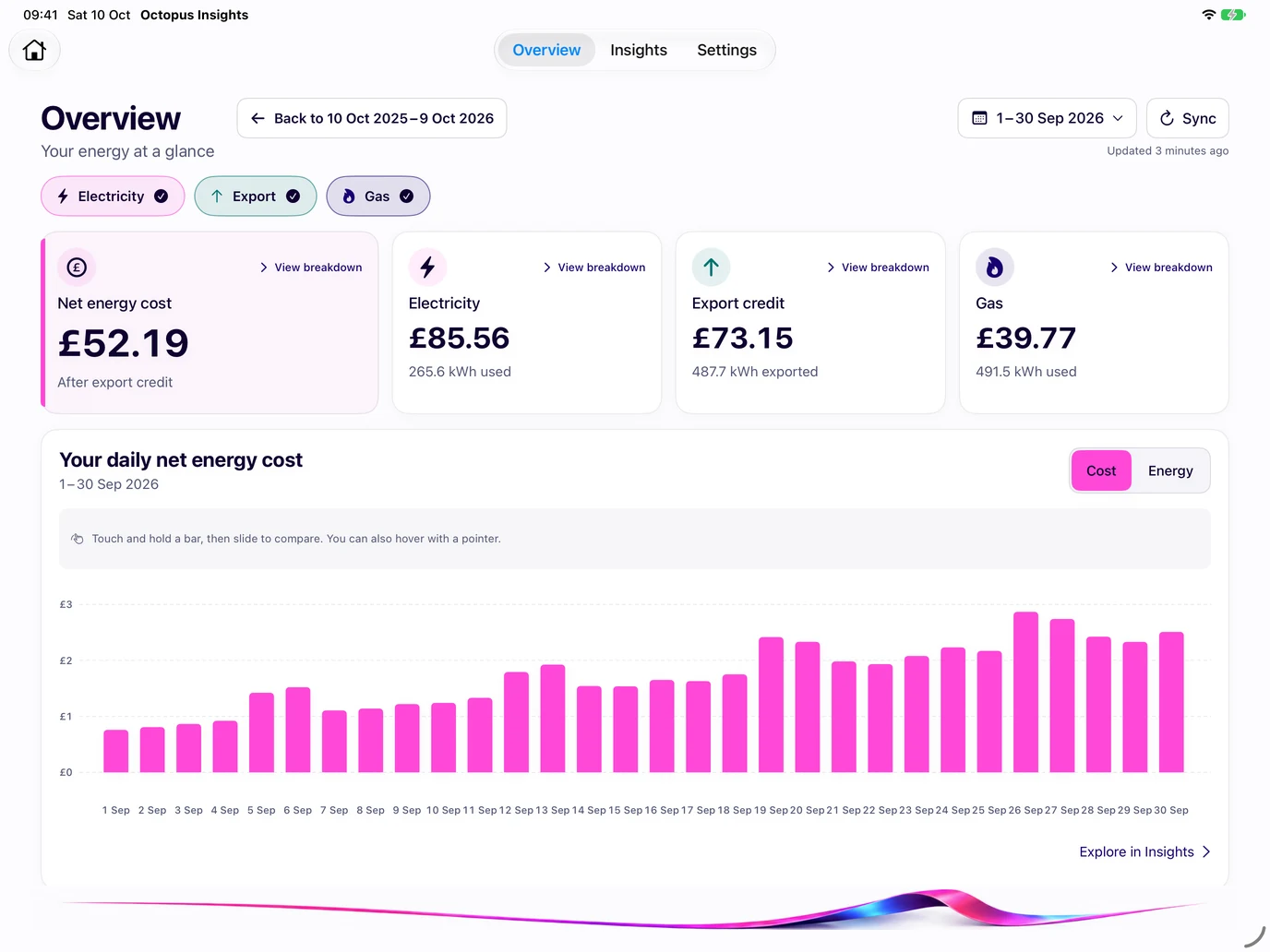Select Cost chart mode

click(1101, 470)
